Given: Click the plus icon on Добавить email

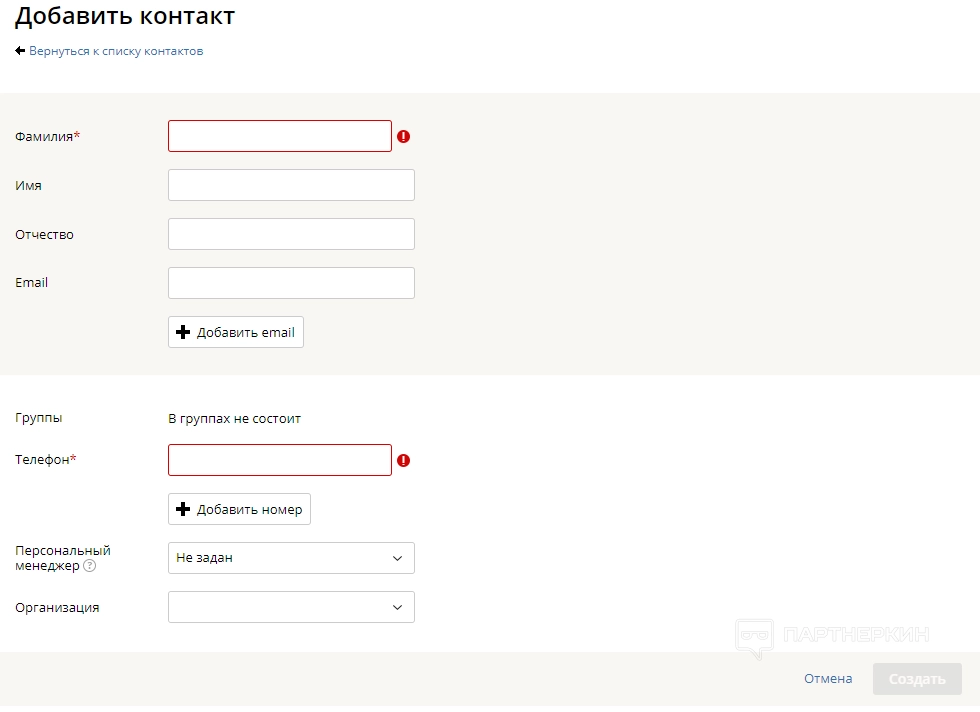Looking at the screenshot, I should (183, 333).
